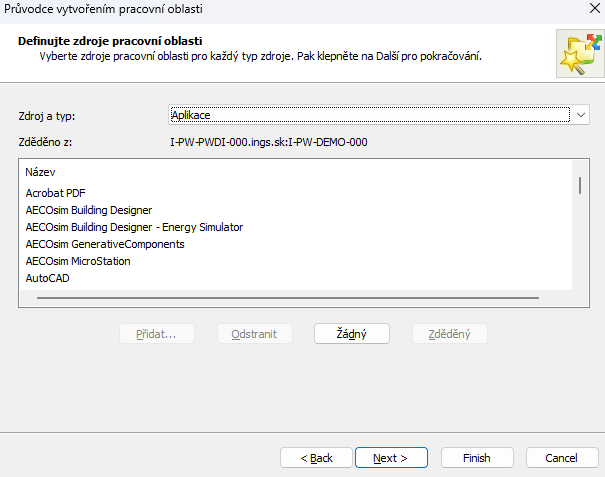Cancel the workspace wizard

pyautogui.click(x=562, y=458)
